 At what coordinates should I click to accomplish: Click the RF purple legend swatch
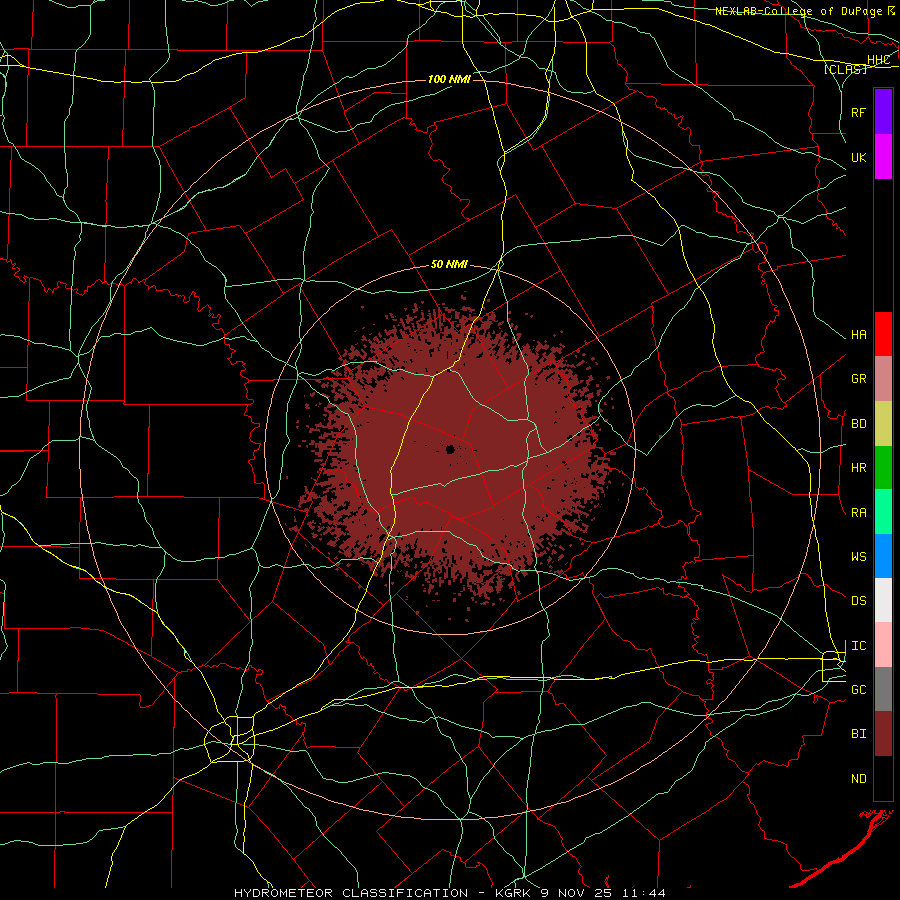pos(883,112)
